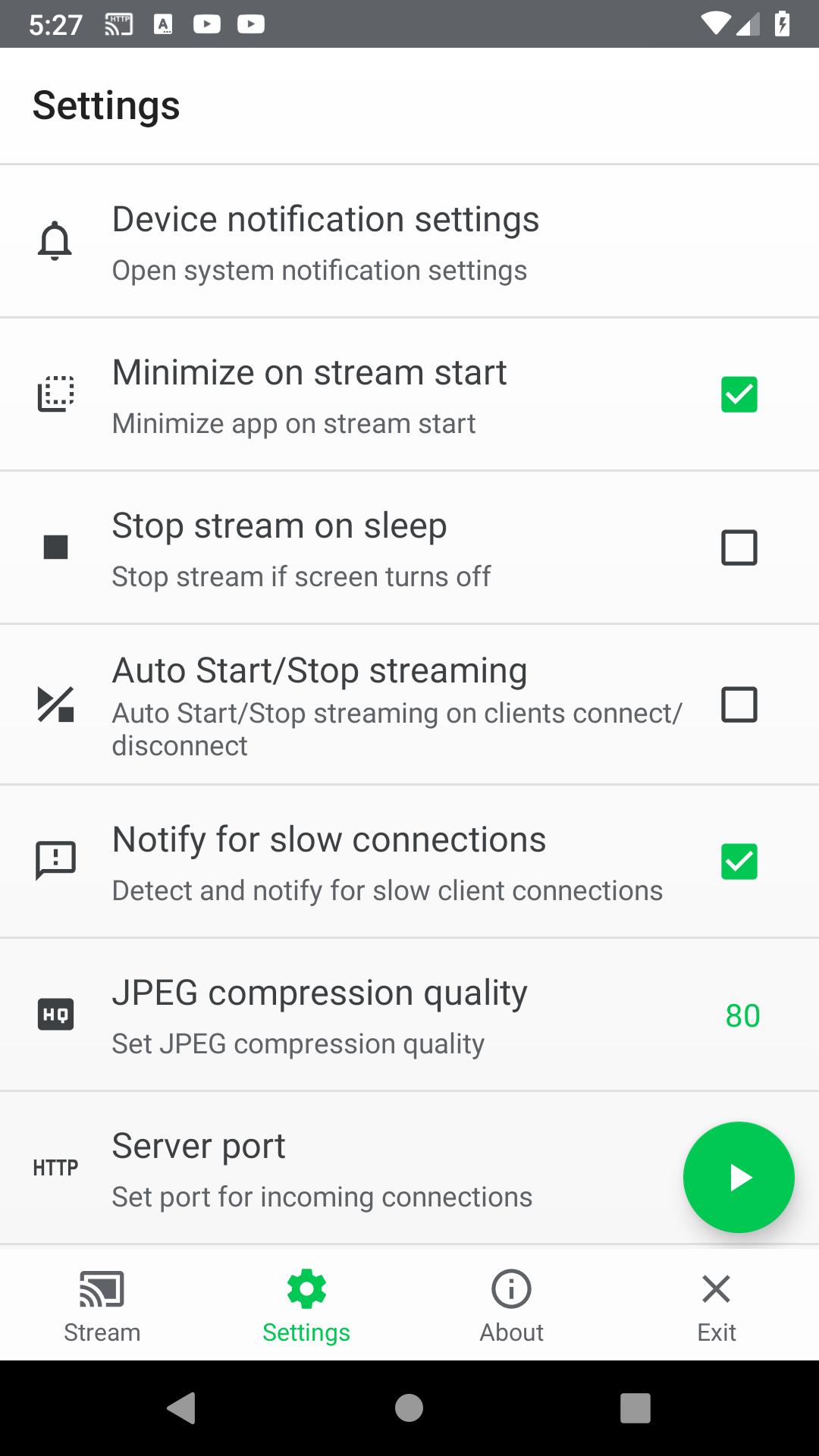Tap the slow connection alert bubble icon
Image resolution: width=819 pixels, height=1456 pixels.
[x=56, y=861]
